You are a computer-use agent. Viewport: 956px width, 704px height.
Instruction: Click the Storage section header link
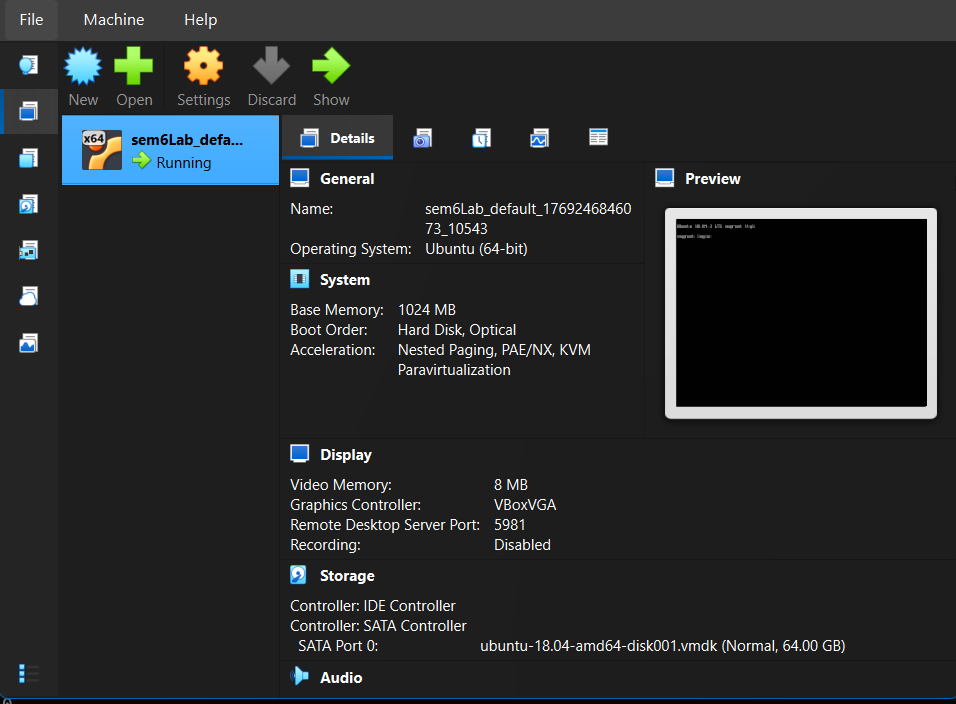coord(347,576)
